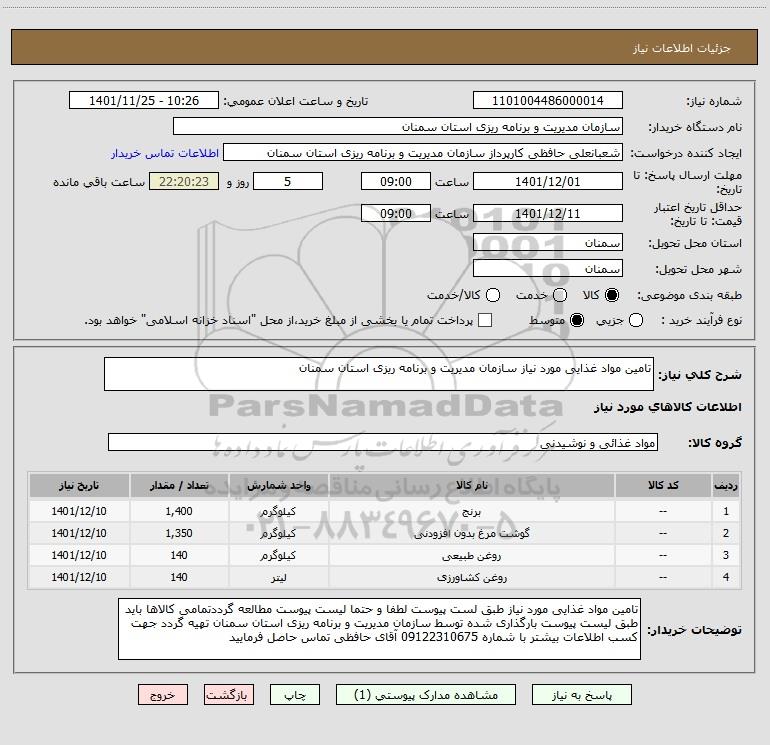Click the remaining time countdown 22:20:23
Image resolution: width=770 pixels, height=745 pixels.
click(x=184, y=181)
